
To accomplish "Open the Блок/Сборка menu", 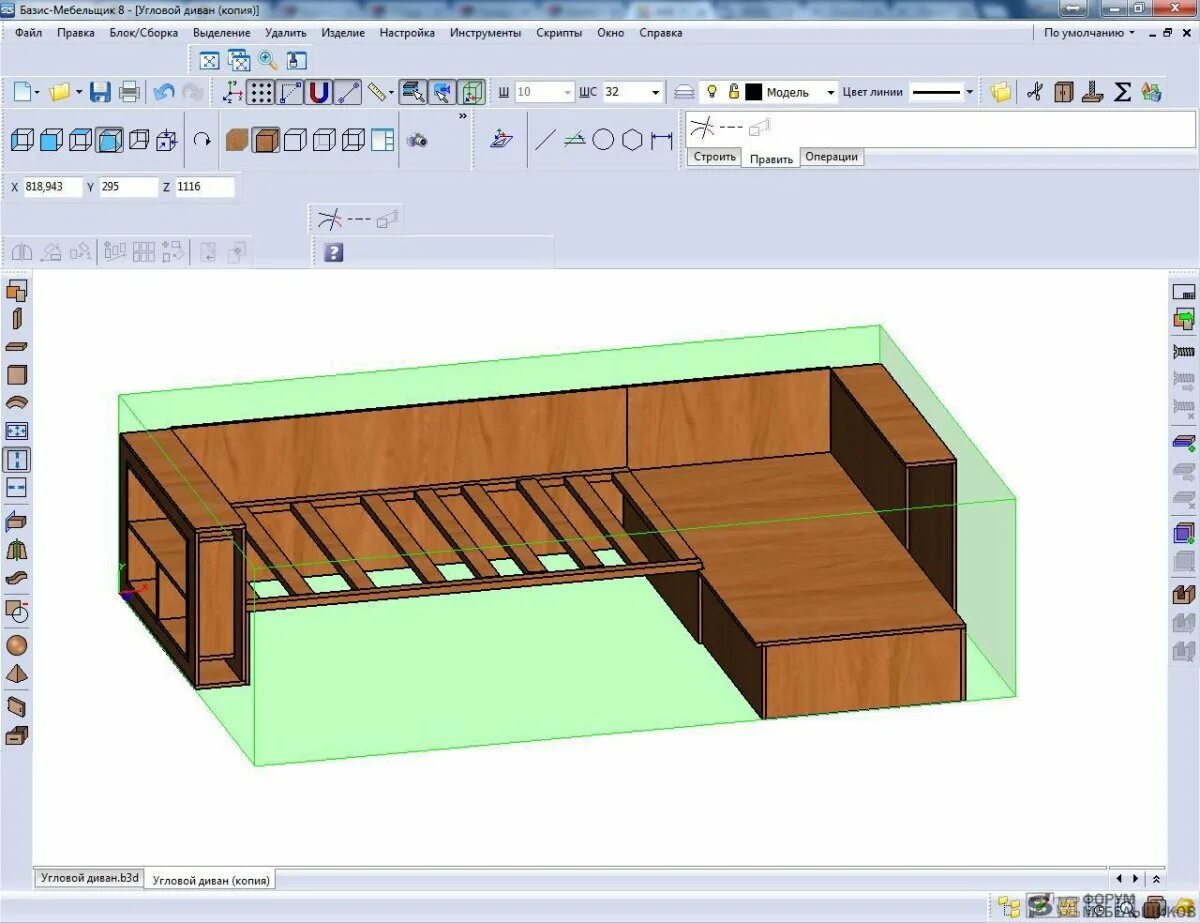I will 144,32.
